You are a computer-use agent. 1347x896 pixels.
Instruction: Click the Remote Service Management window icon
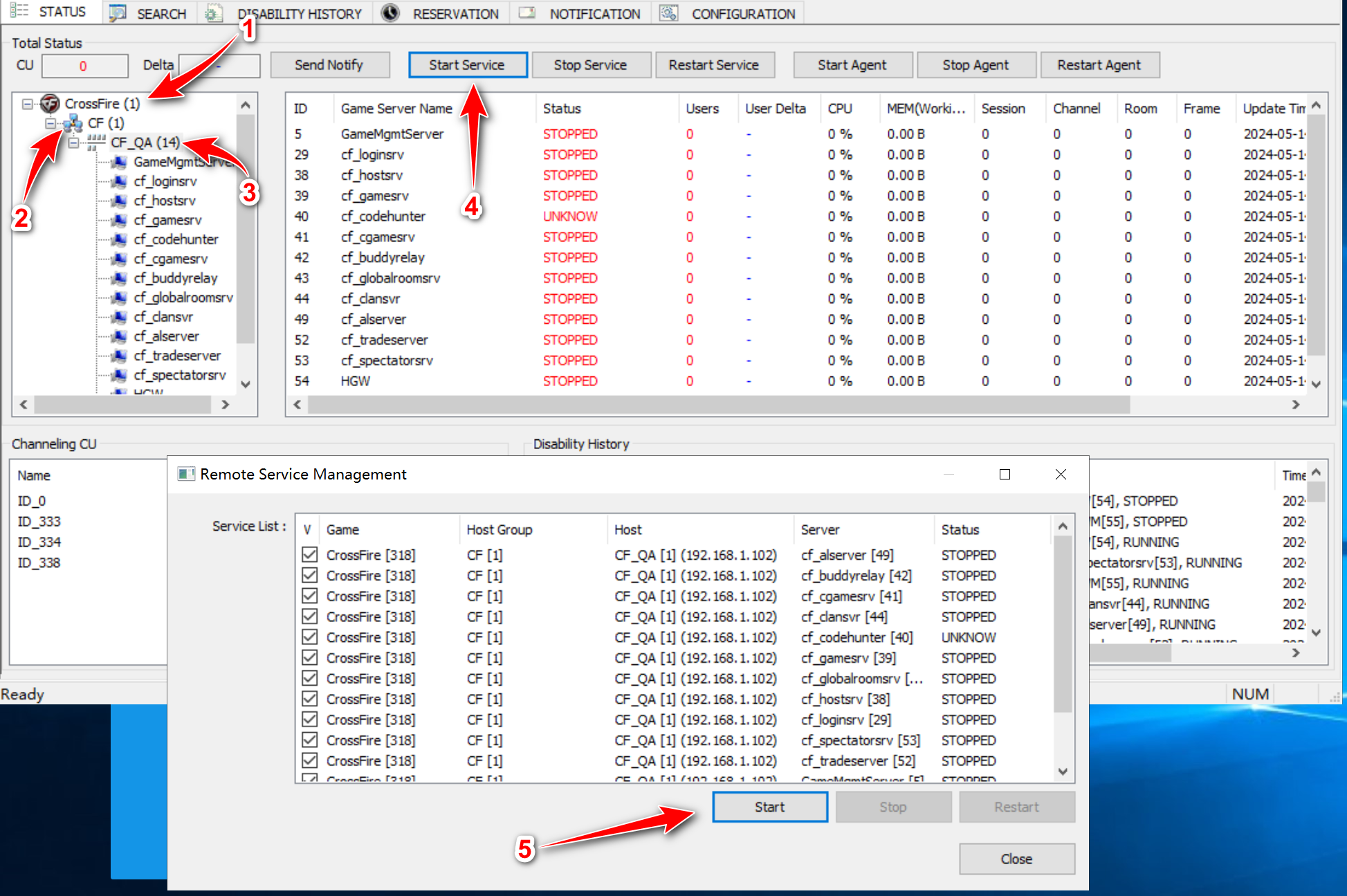185,474
